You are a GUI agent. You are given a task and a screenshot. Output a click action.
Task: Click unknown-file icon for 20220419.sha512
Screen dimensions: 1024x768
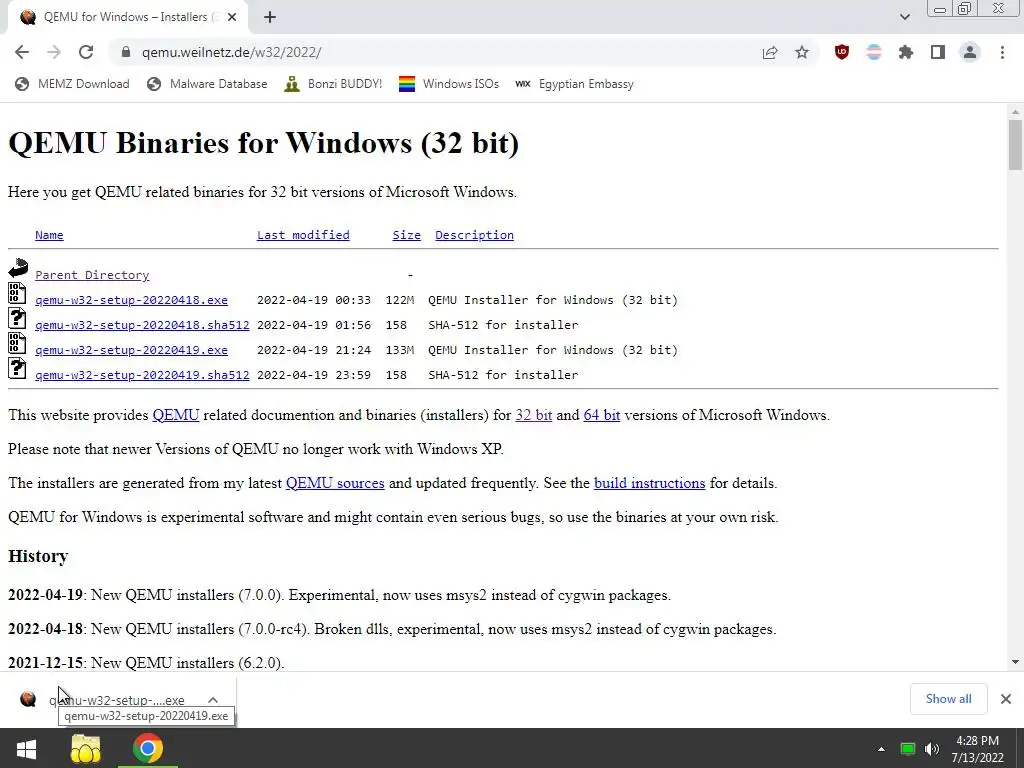[x=17, y=368]
